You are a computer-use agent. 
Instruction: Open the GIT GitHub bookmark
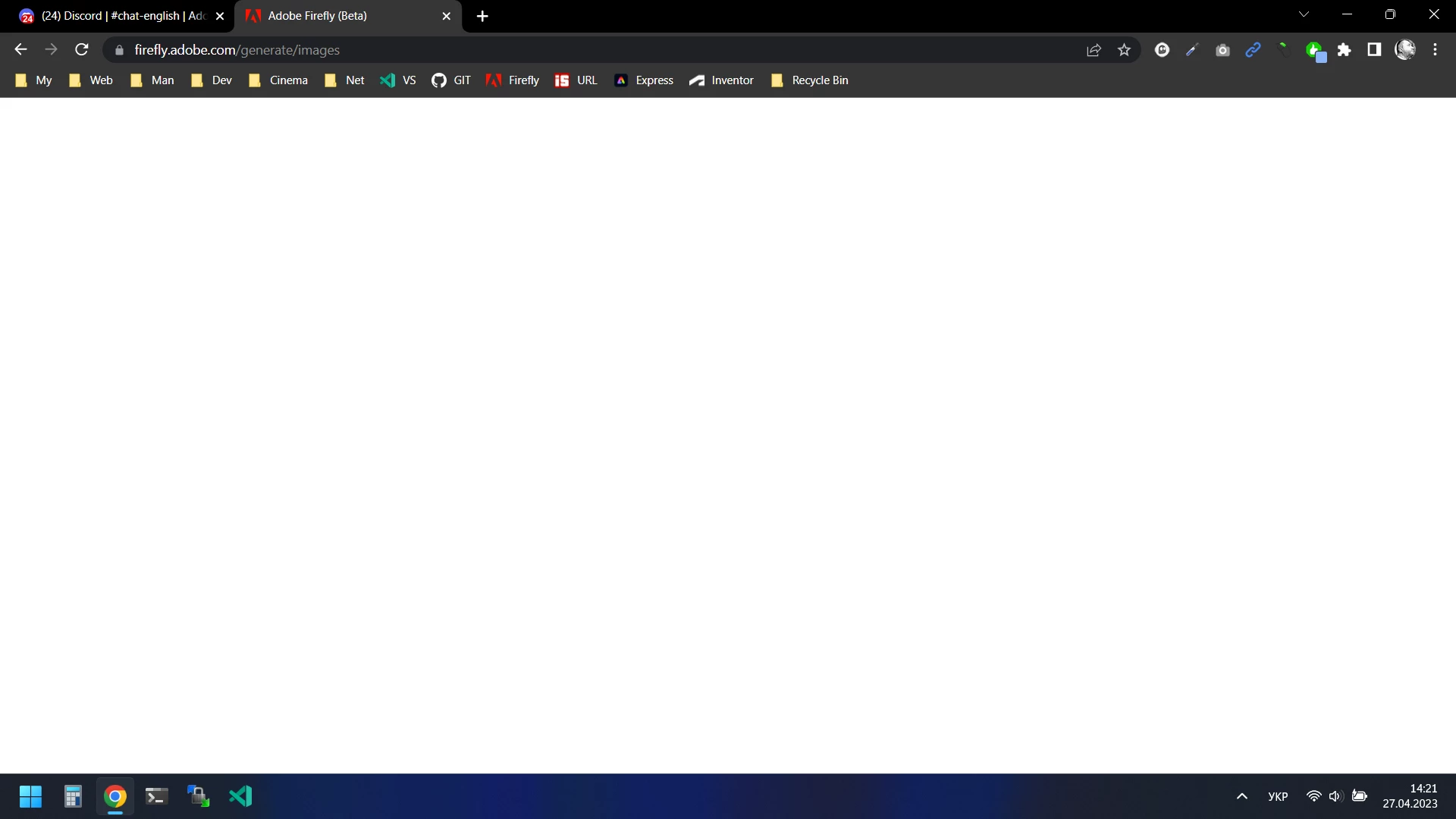point(451,80)
